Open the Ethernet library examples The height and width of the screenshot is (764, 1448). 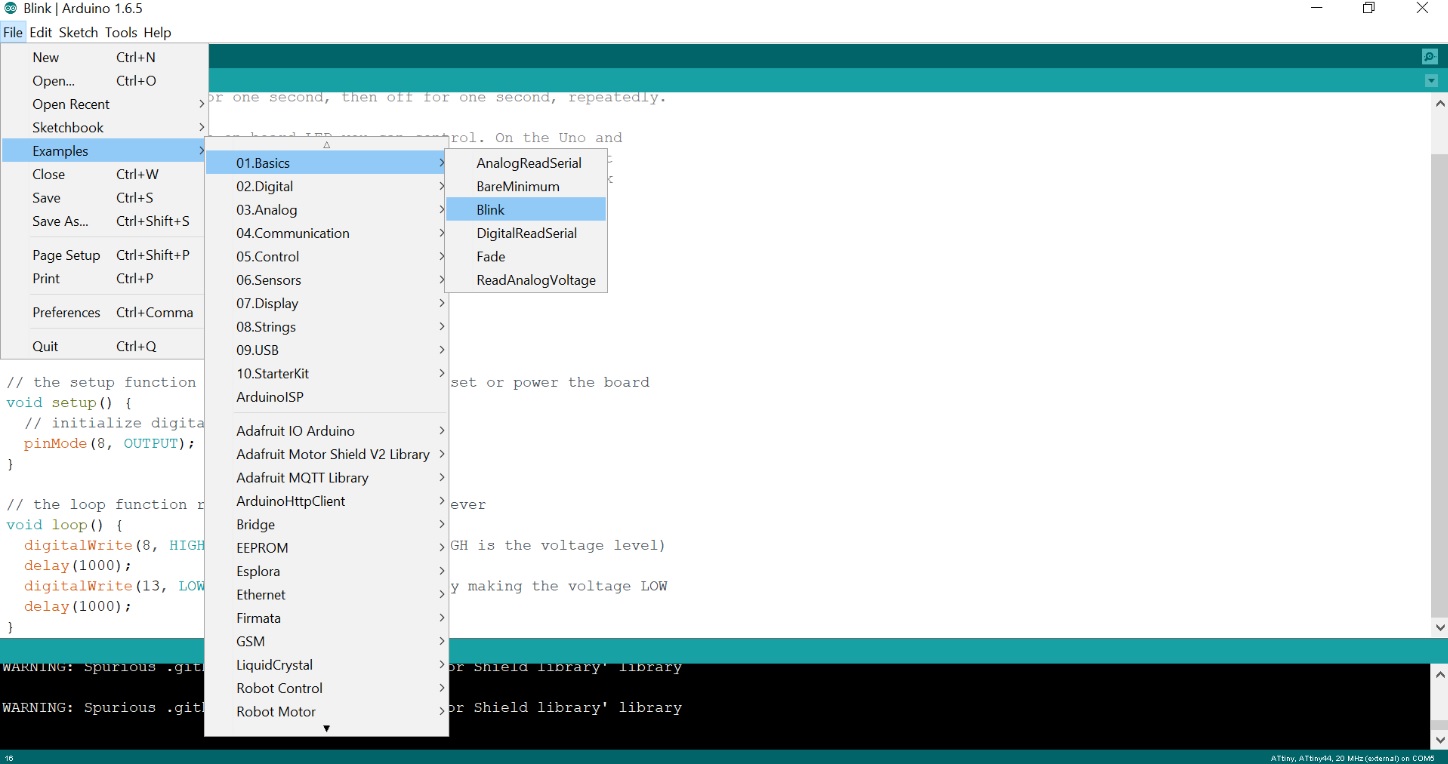click(326, 594)
